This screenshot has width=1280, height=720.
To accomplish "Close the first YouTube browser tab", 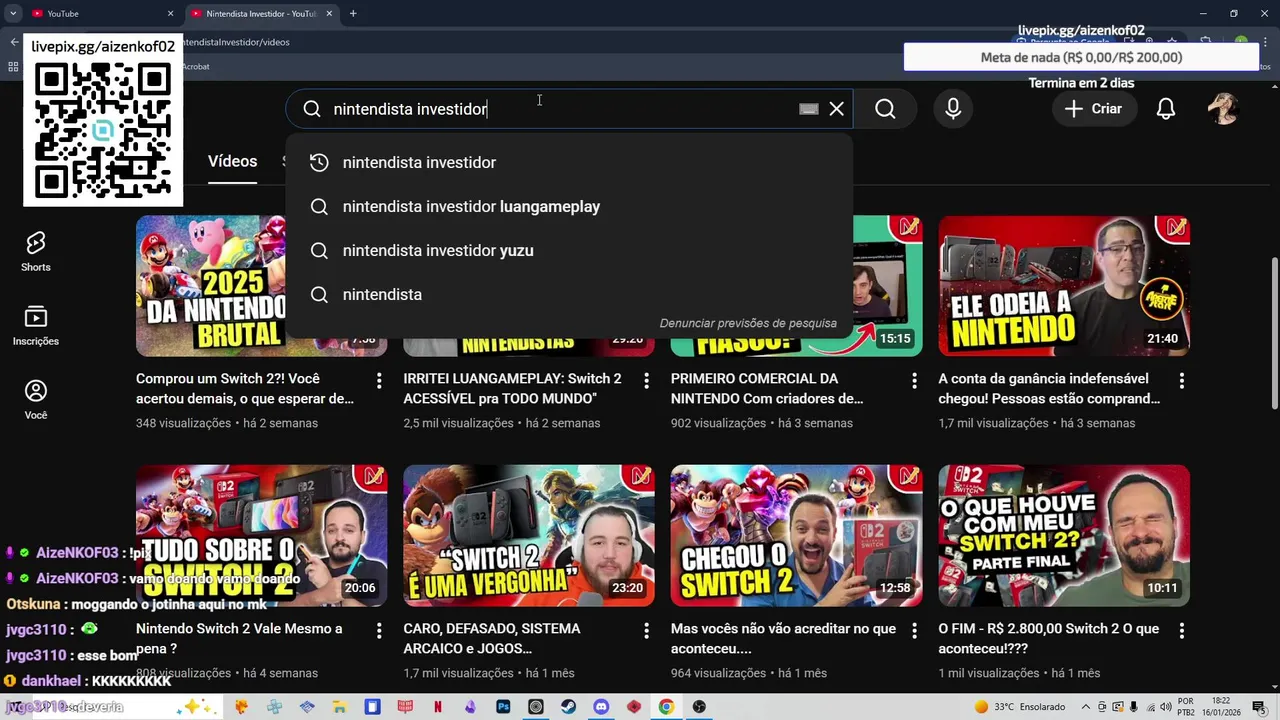I will [170, 13].
